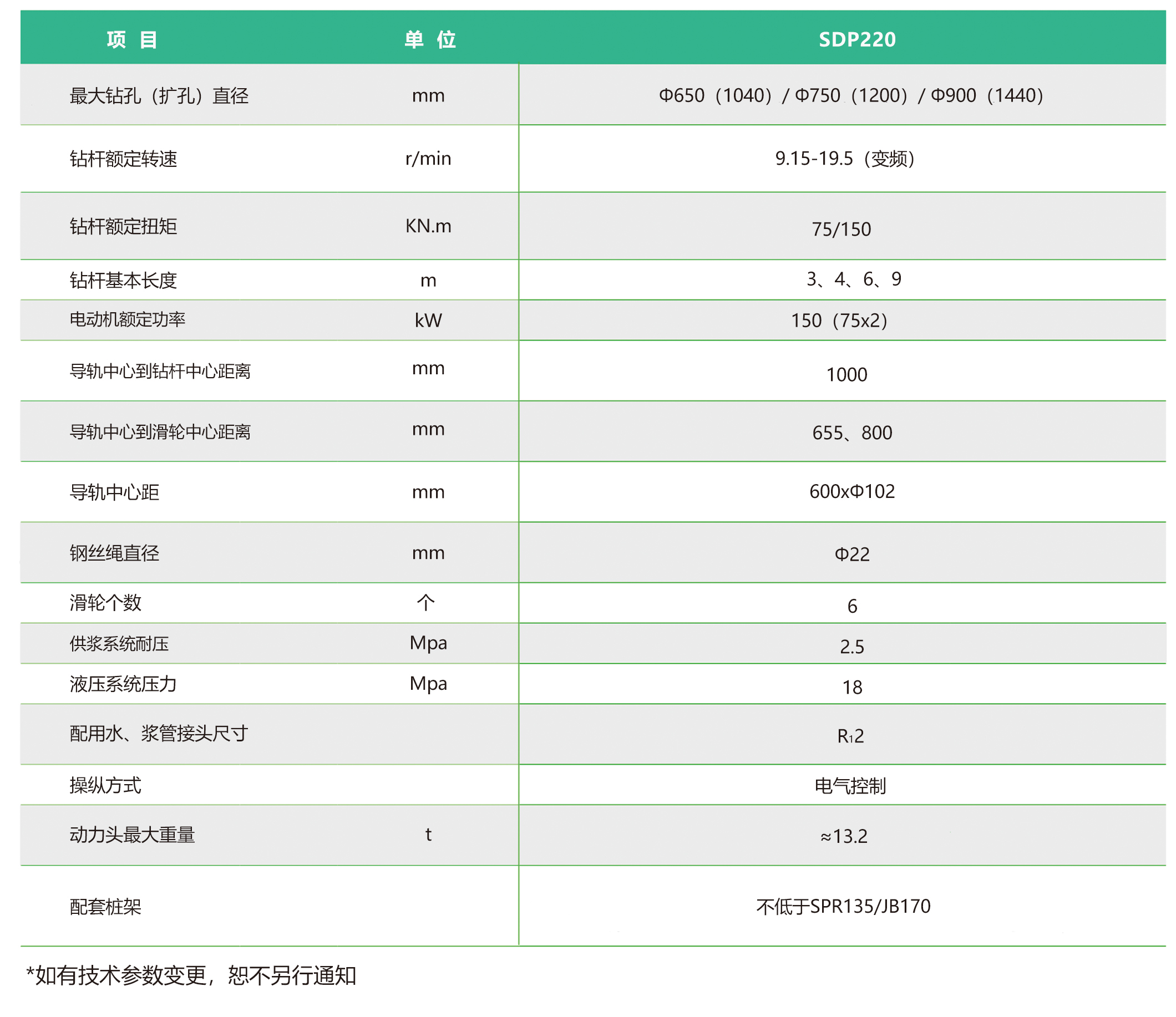This screenshot has height=1017, width=1176.
Task: Select the 75/150 torque value
Action: click(840, 229)
